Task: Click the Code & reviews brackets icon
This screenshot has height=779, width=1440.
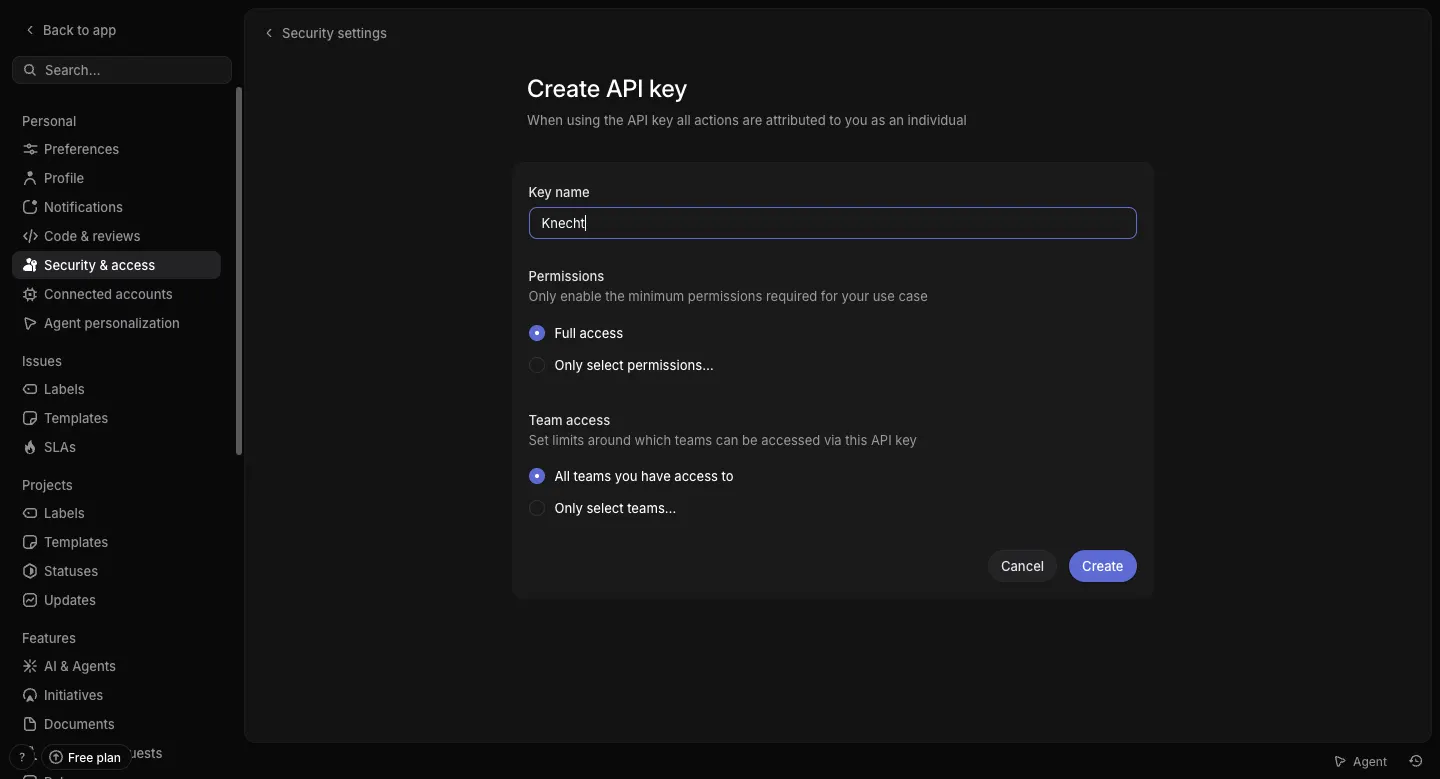Action: pos(30,236)
